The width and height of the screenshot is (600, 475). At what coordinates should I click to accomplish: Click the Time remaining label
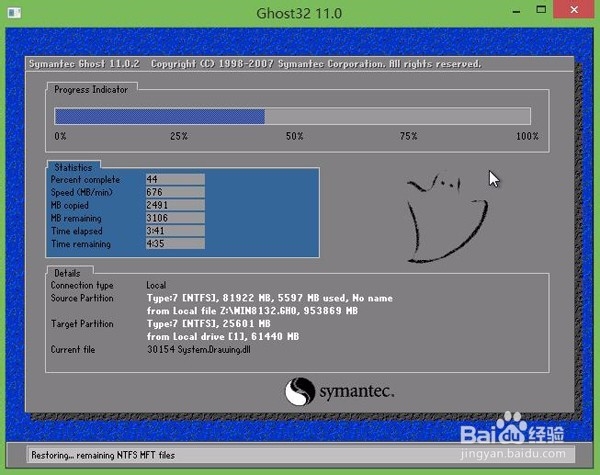[x=81, y=244]
